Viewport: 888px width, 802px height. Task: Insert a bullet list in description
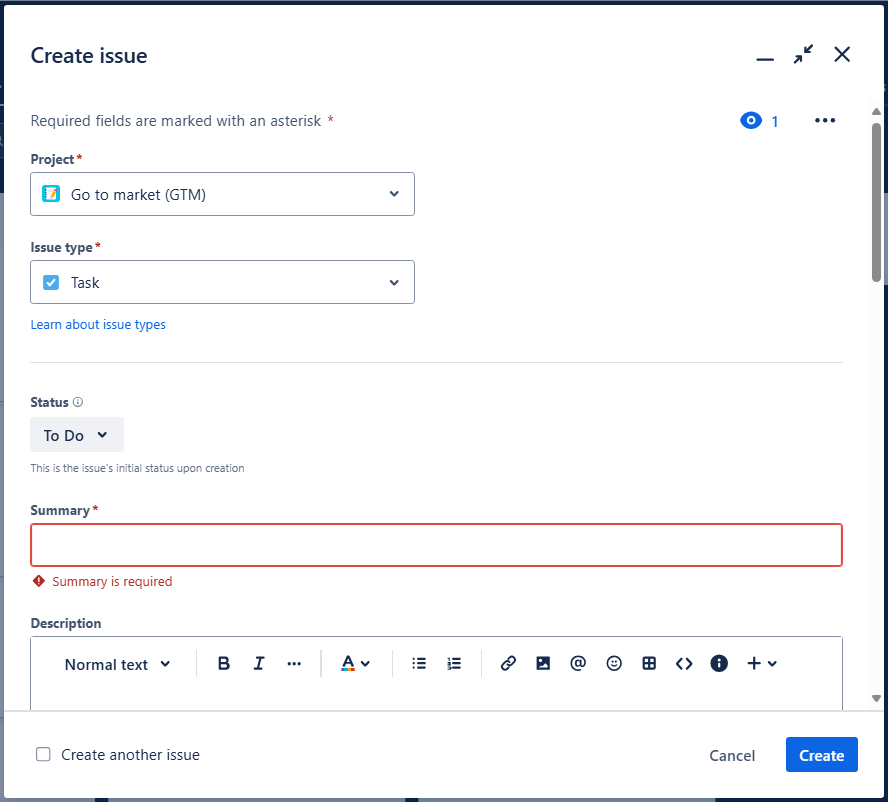click(419, 664)
